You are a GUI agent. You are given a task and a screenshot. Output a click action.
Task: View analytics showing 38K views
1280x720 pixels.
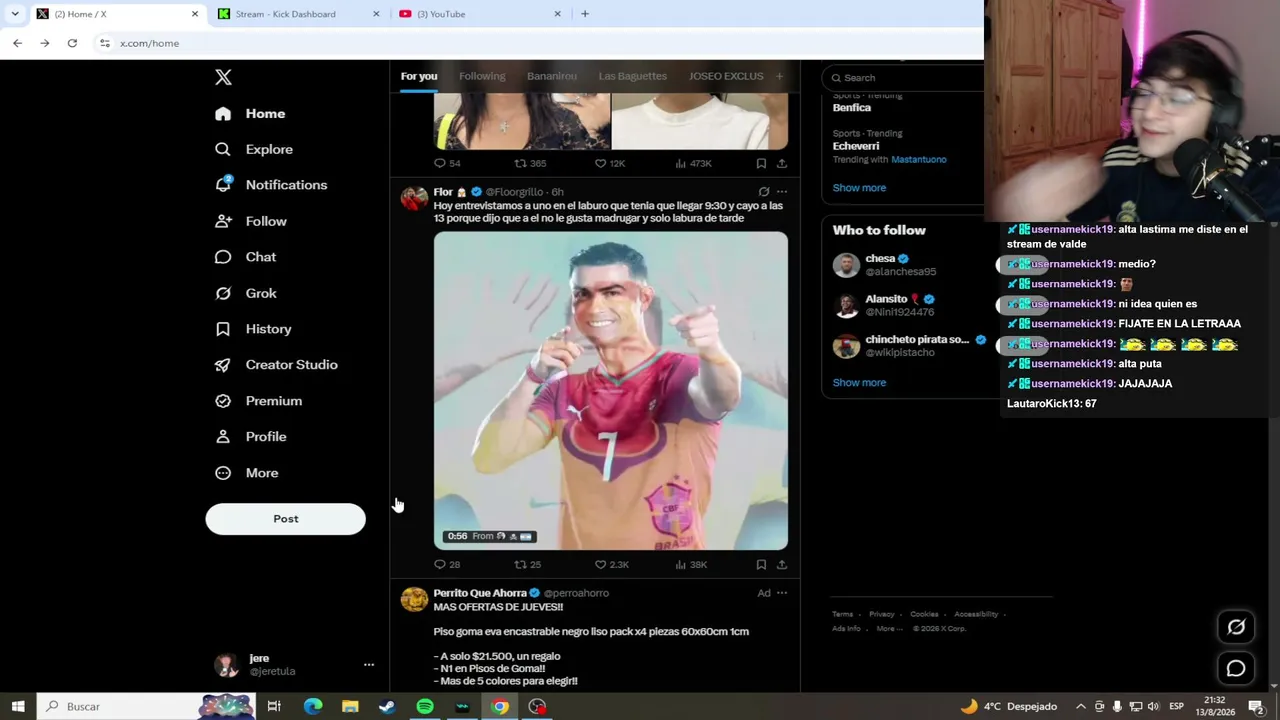pos(691,564)
